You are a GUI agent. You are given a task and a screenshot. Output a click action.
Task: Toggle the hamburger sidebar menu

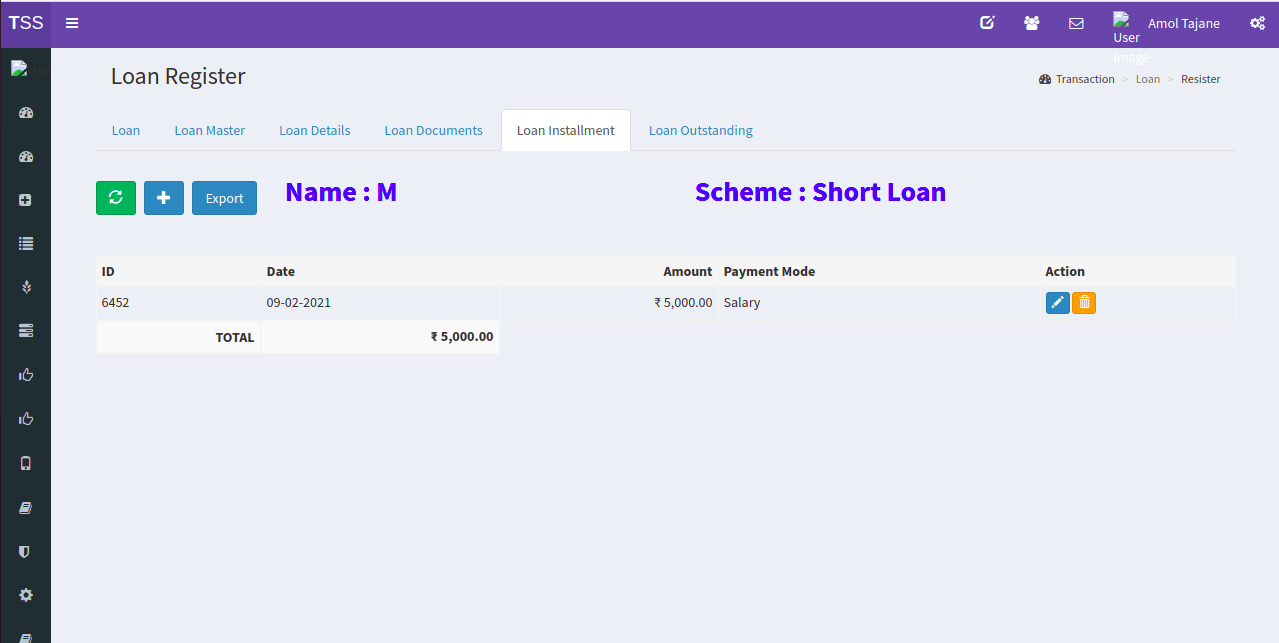tap(72, 23)
